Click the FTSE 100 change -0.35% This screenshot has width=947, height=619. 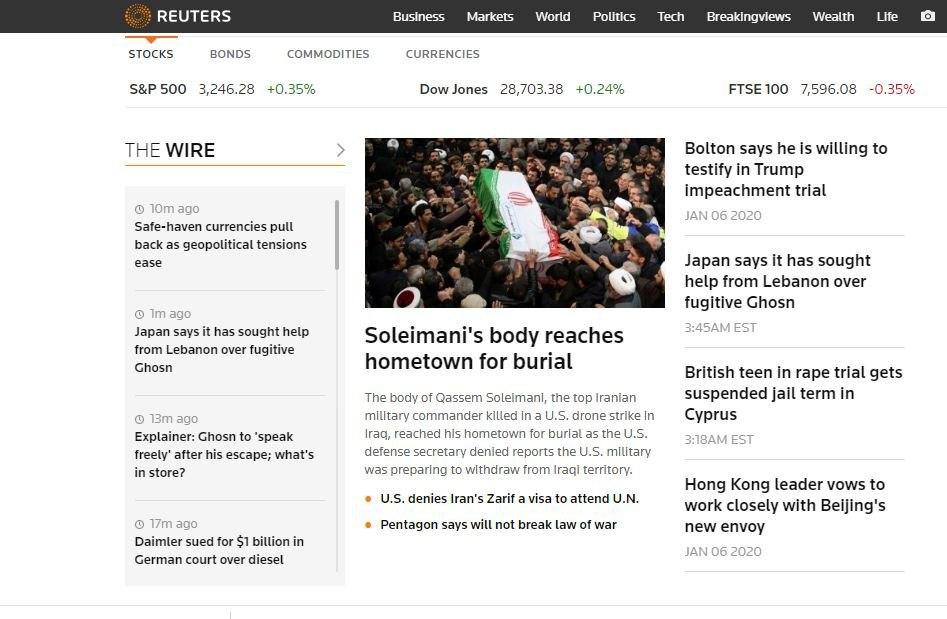(x=892, y=89)
